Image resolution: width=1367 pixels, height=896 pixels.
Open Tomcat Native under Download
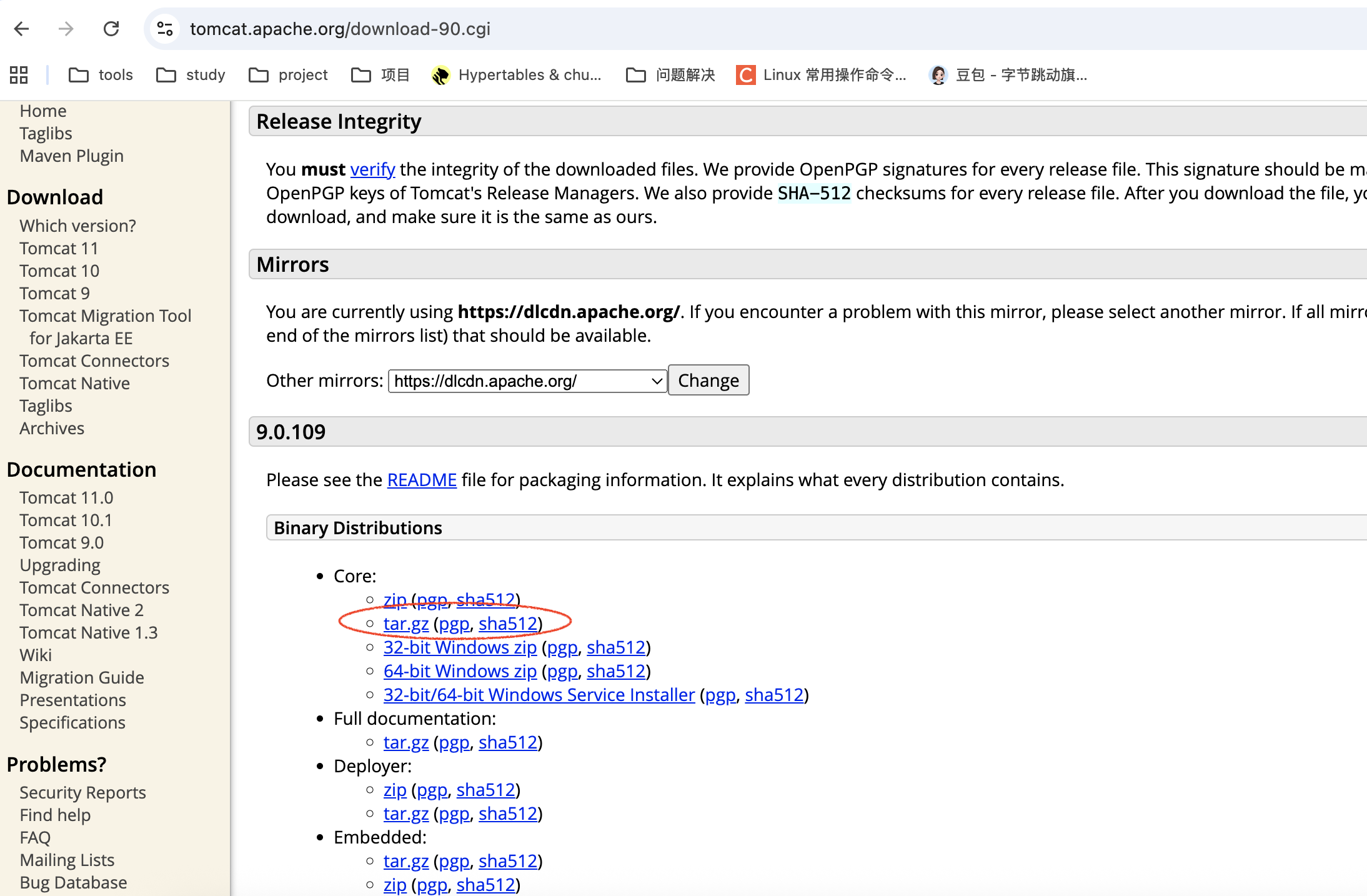coord(75,383)
